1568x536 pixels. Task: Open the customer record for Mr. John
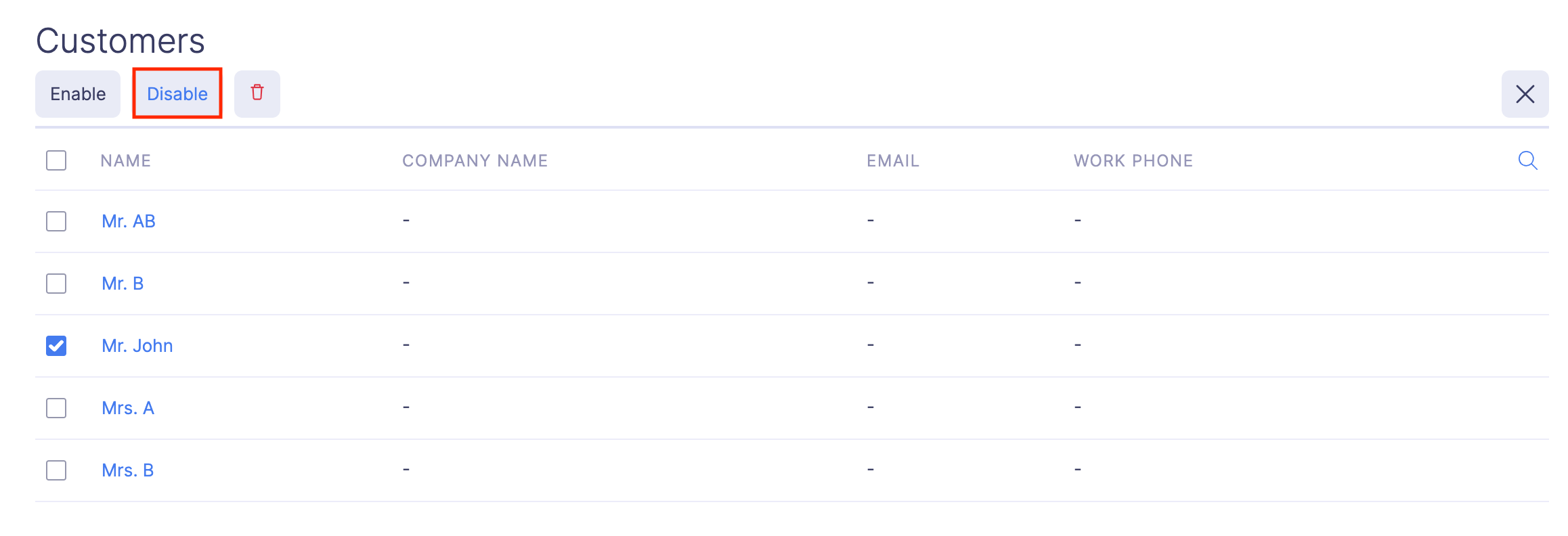(137, 346)
